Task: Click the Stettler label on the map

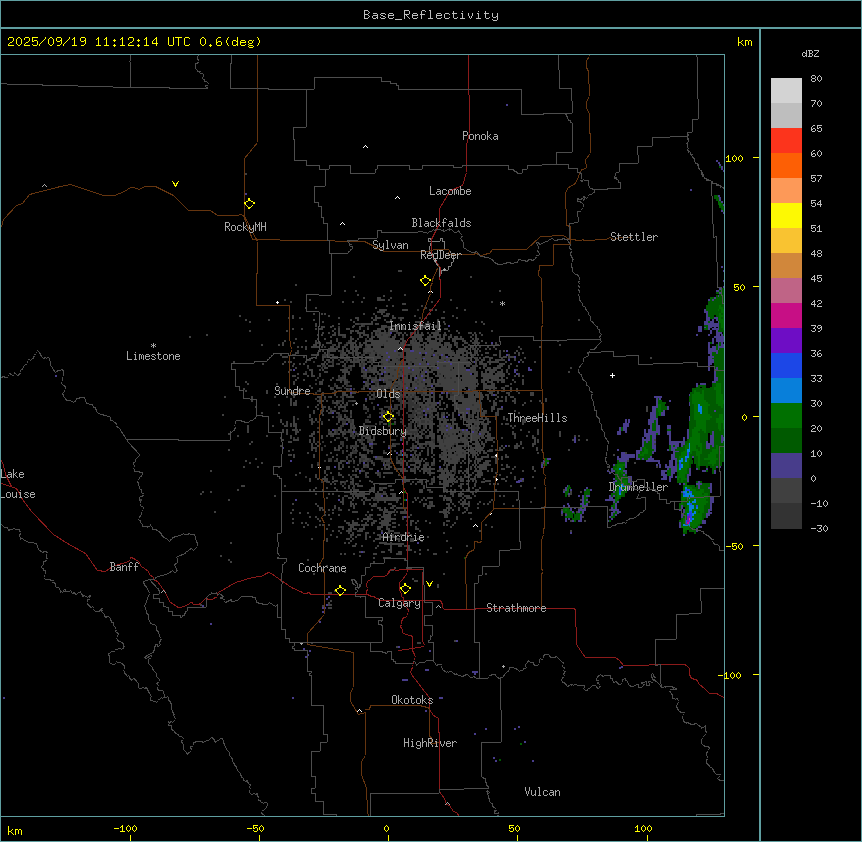Action: coord(634,237)
